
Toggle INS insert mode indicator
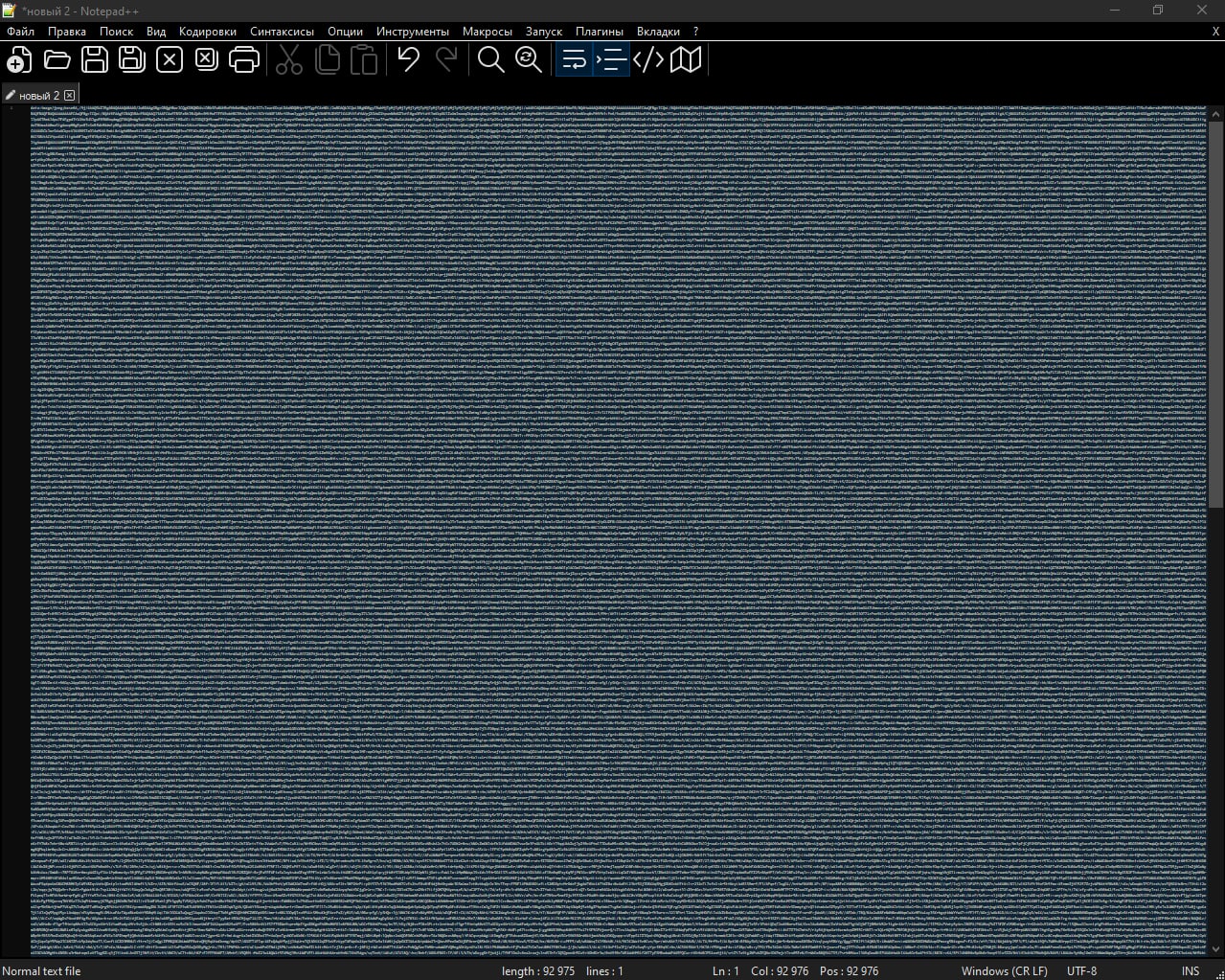click(1190, 970)
